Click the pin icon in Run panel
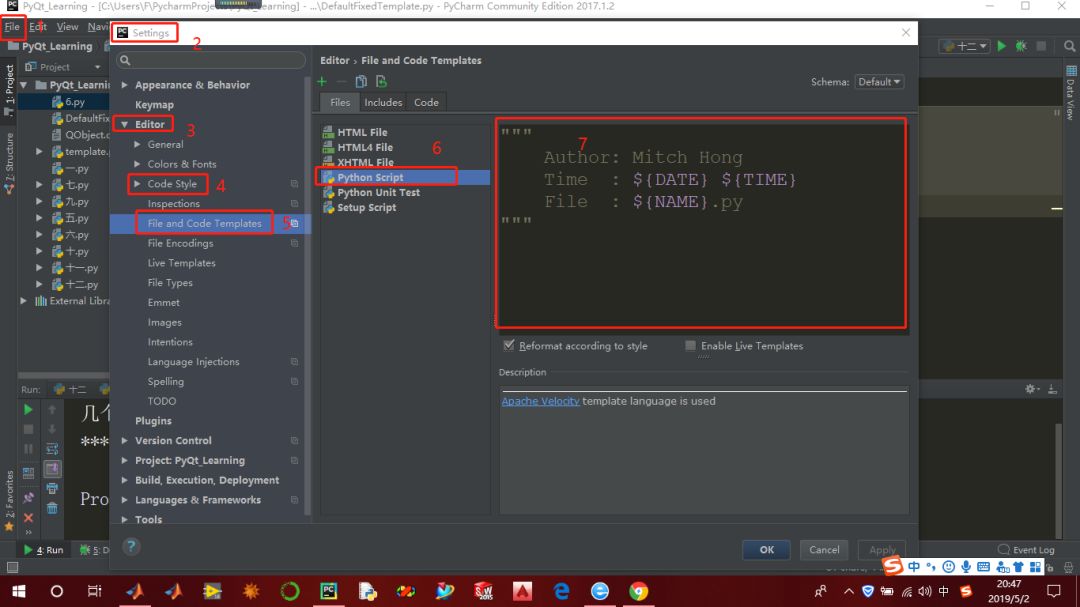 pos(28,497)
